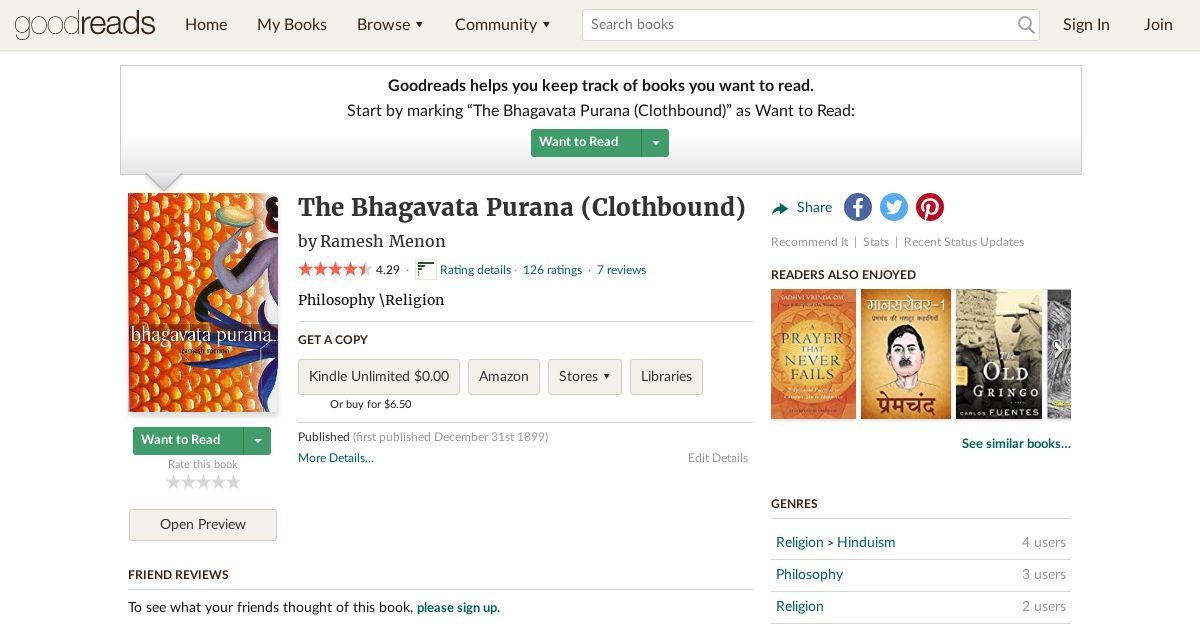Click the search magnifier icon
The image size is (1200, 630).
pyautogui.click(x=1026, y=25)
